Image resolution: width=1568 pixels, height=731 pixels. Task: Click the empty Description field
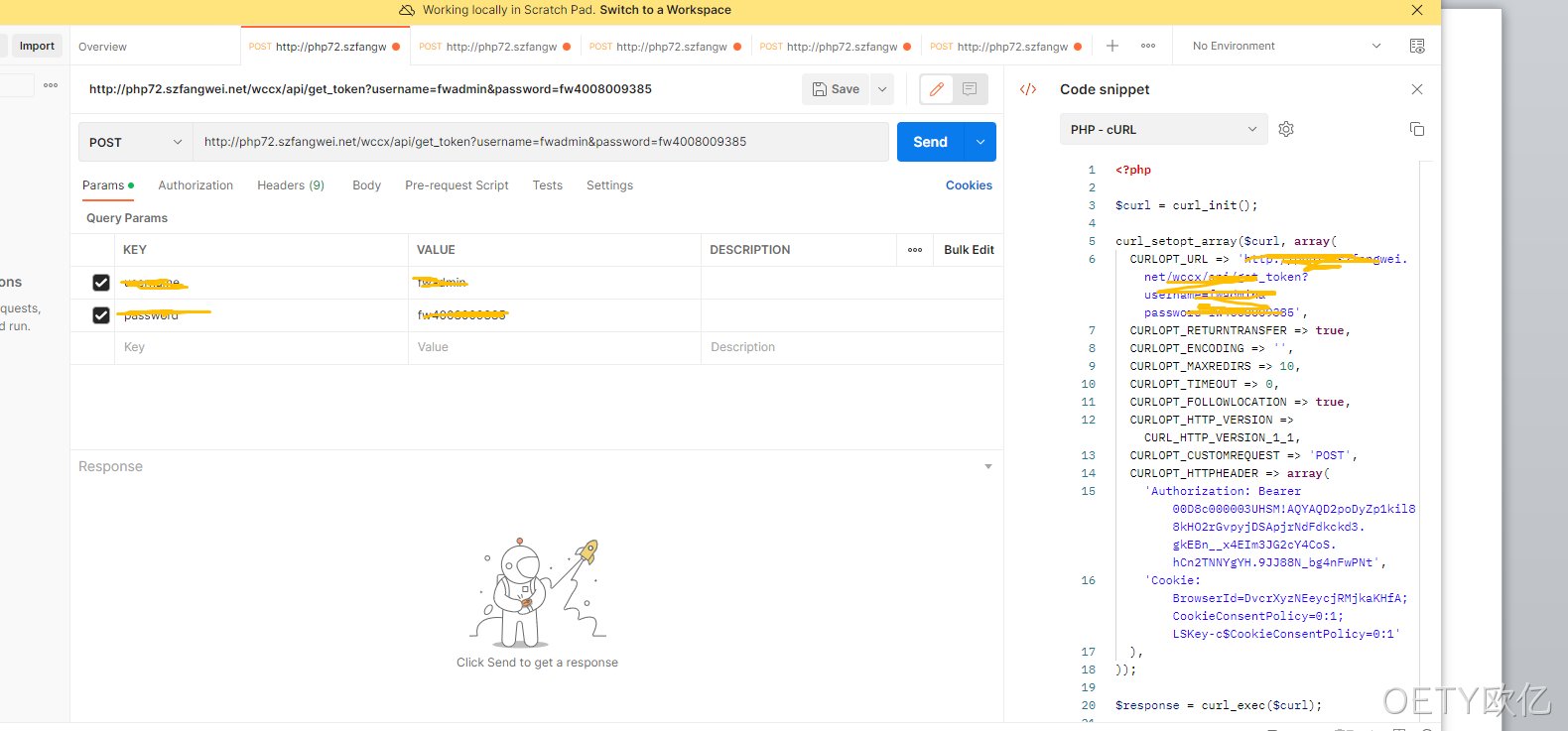pos(851,347)
